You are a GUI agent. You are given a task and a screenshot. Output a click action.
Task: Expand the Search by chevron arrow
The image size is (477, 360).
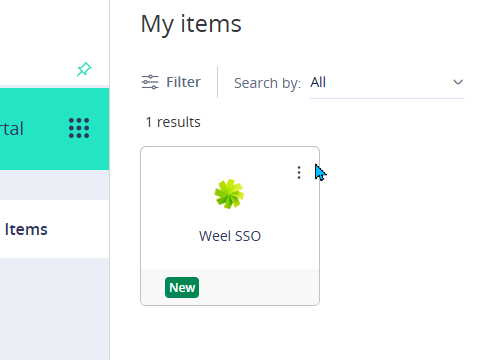point(458,82)
